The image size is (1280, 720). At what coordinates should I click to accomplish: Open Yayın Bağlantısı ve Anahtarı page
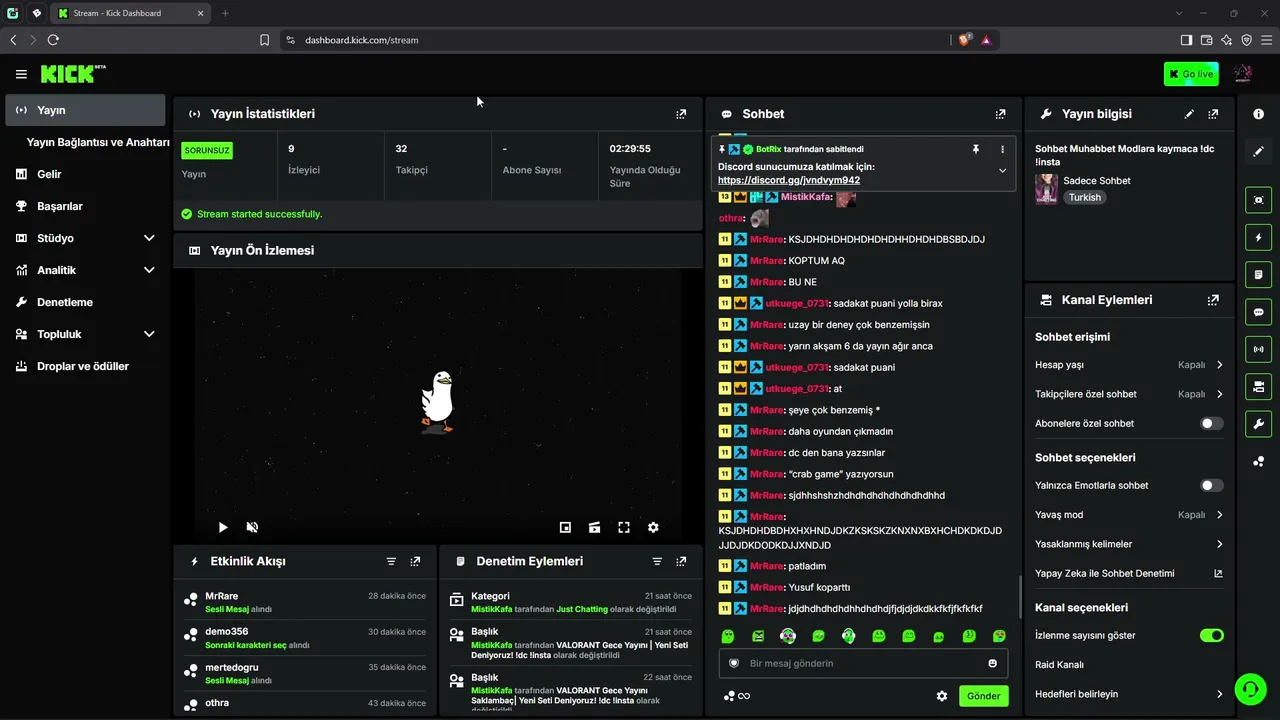[x=98, y=142]
